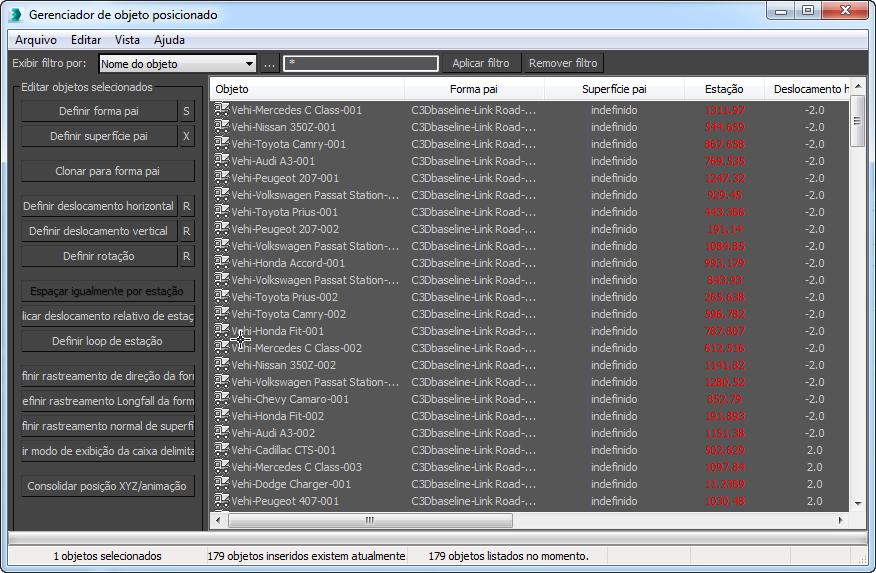
Task: Click Definir deslocamento horizontal button
Action: tap(99, 206)
